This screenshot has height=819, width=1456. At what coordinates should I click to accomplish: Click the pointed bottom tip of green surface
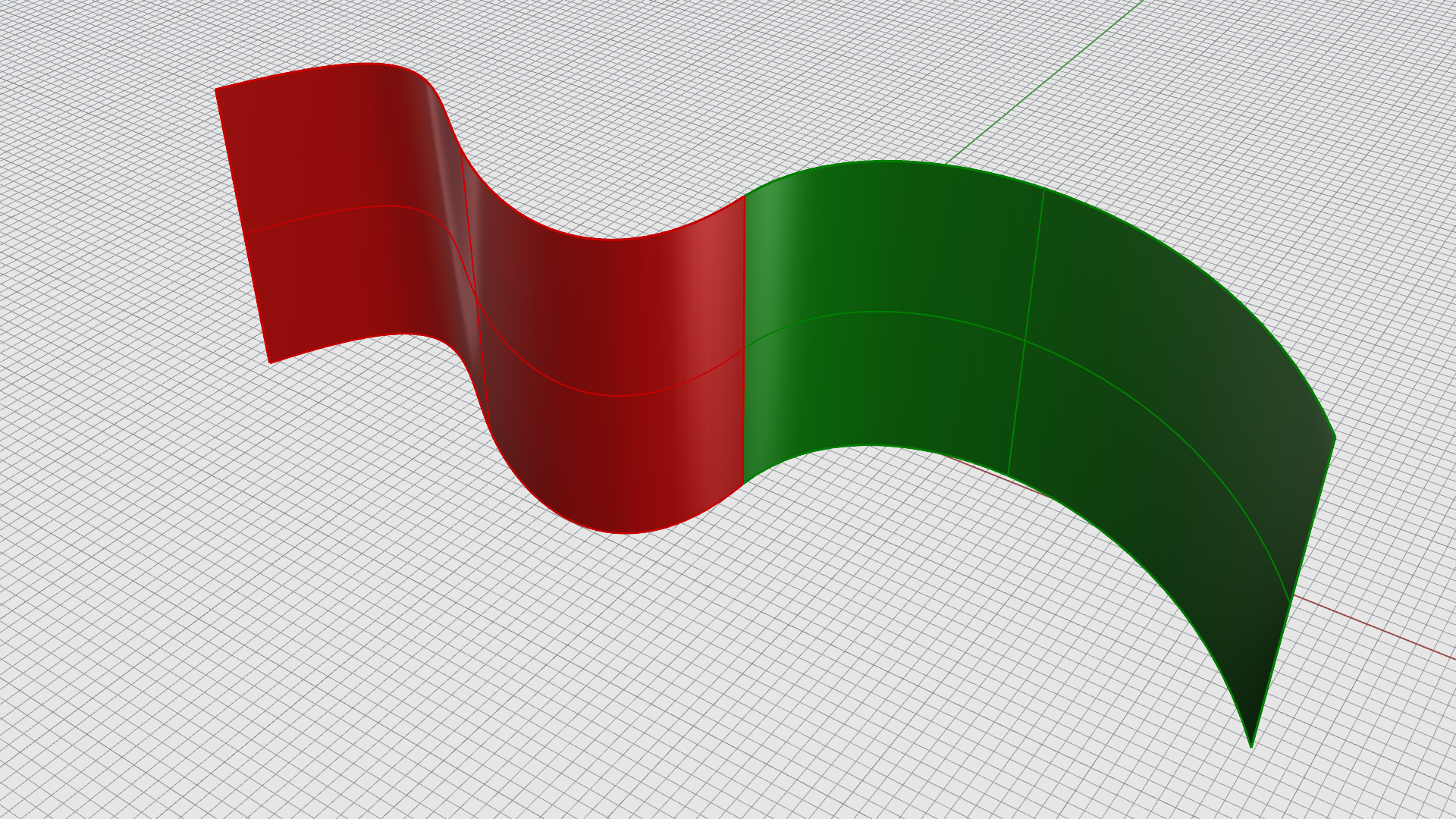tap(1251, 746)
